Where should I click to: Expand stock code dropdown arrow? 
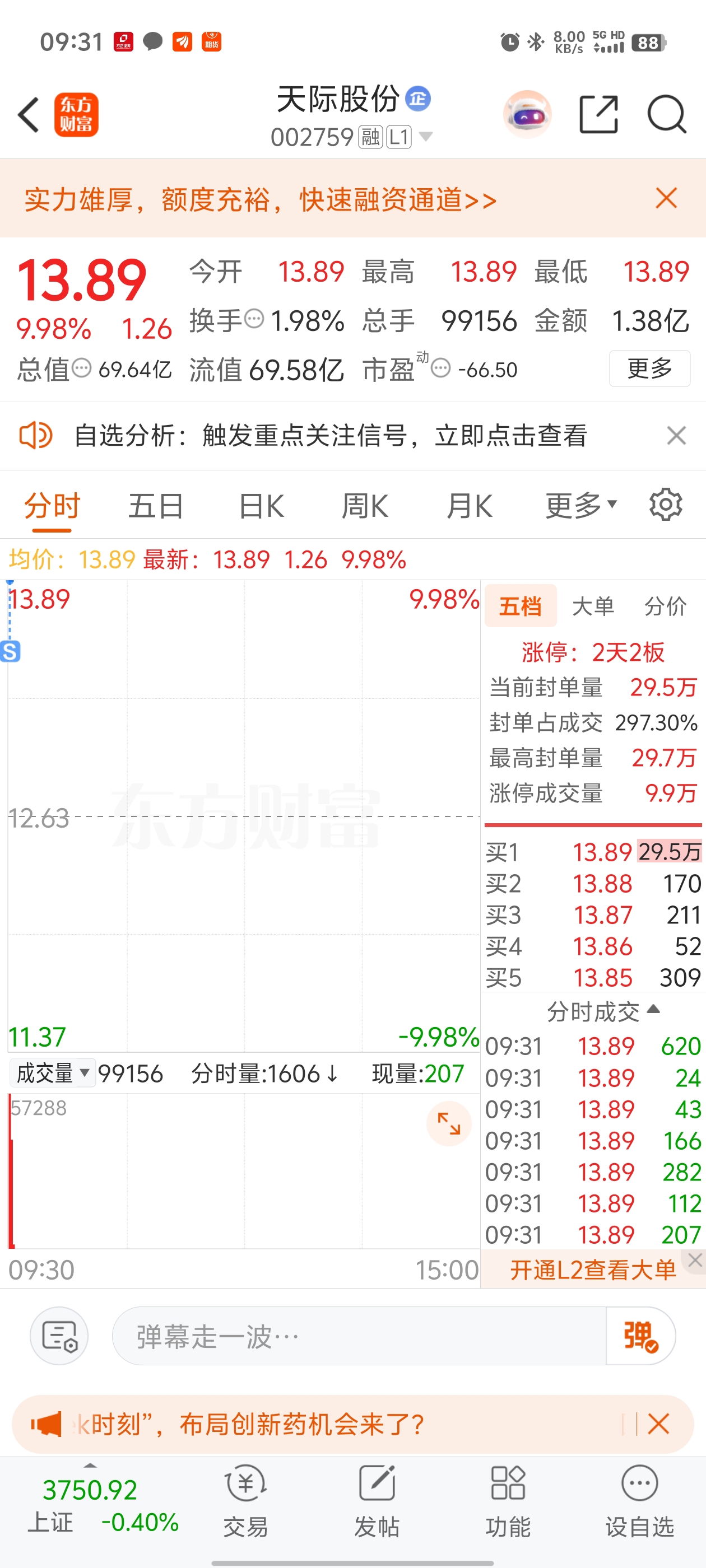tap(426, 136)
